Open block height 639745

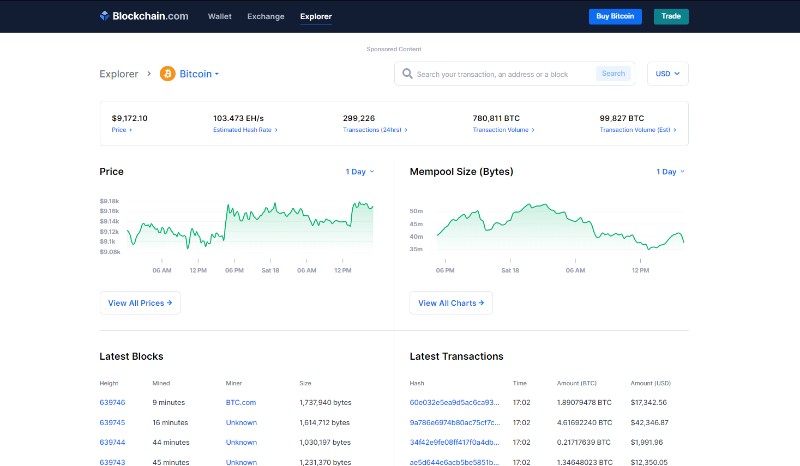point(112,422)
